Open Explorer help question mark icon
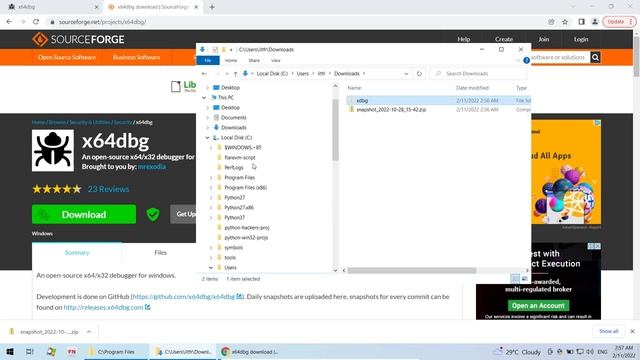 coord(527,60)
